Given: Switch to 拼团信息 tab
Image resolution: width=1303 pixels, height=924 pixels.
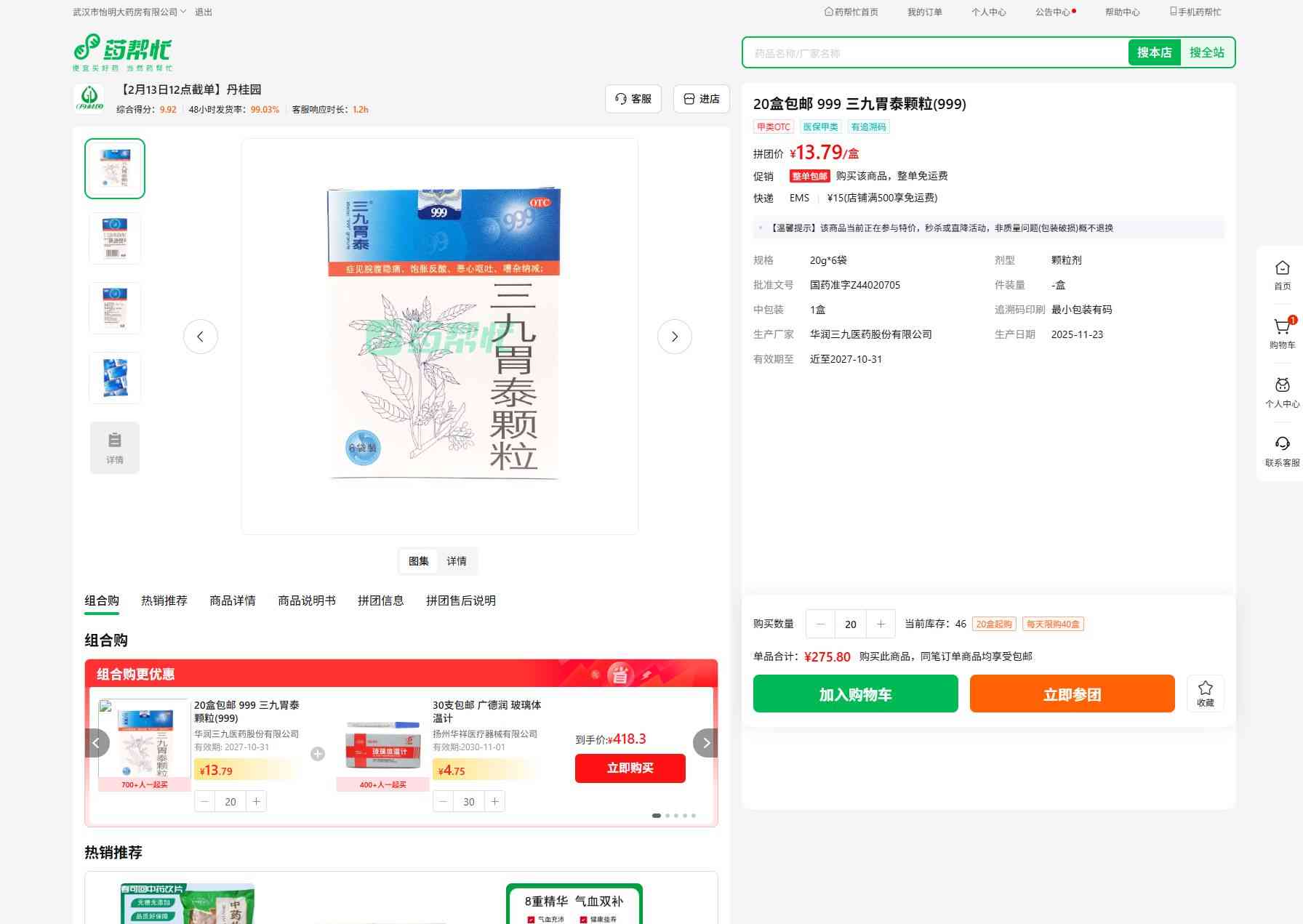Looking at the screenshot, I should click(380, 600).
